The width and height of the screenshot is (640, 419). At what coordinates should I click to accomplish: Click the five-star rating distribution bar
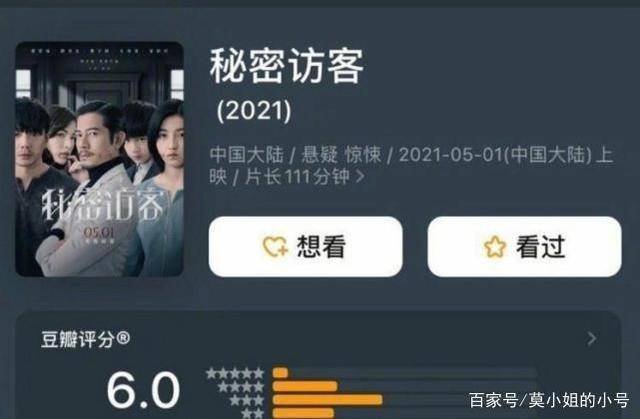coord(404,373)
